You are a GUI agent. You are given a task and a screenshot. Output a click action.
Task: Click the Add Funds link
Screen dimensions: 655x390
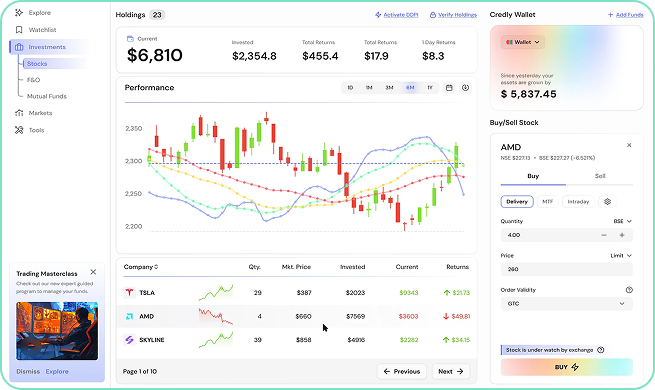tap(626, 15)
